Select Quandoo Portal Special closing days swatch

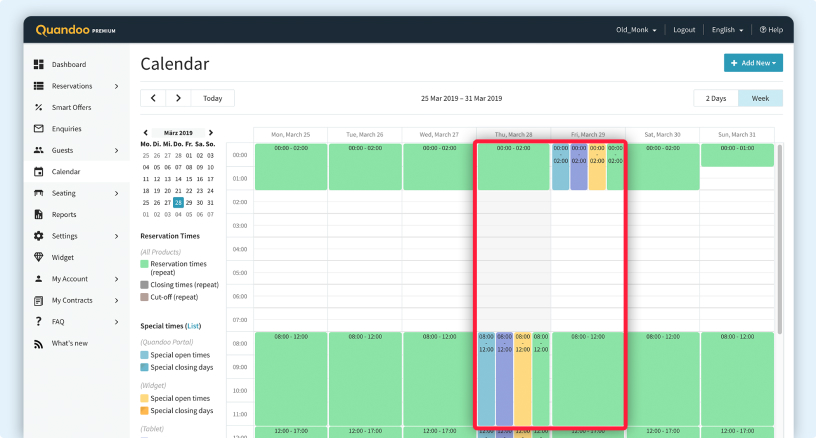click(145, 367)
